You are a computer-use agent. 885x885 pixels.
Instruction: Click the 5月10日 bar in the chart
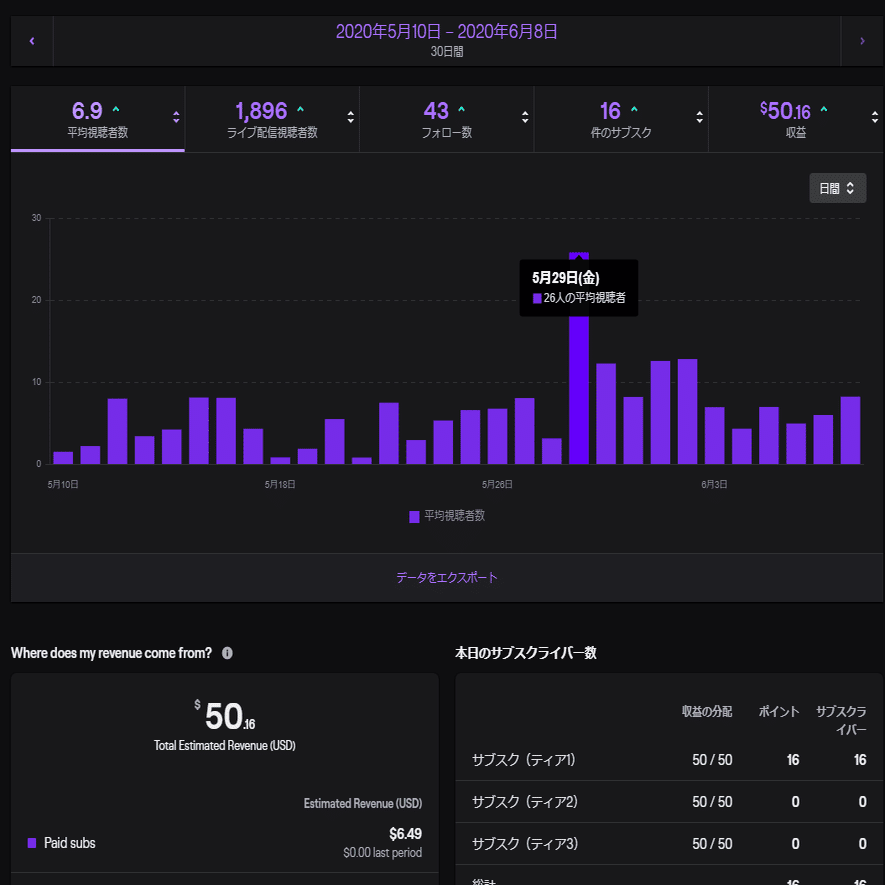(63, 458)
